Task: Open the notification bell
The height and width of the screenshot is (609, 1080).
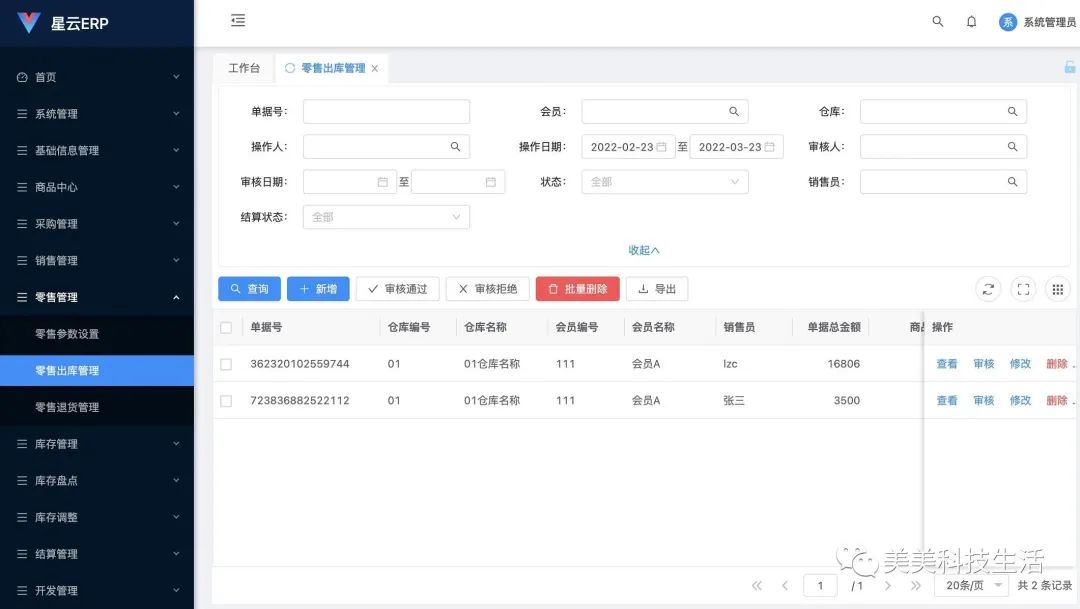Action: 971,20
